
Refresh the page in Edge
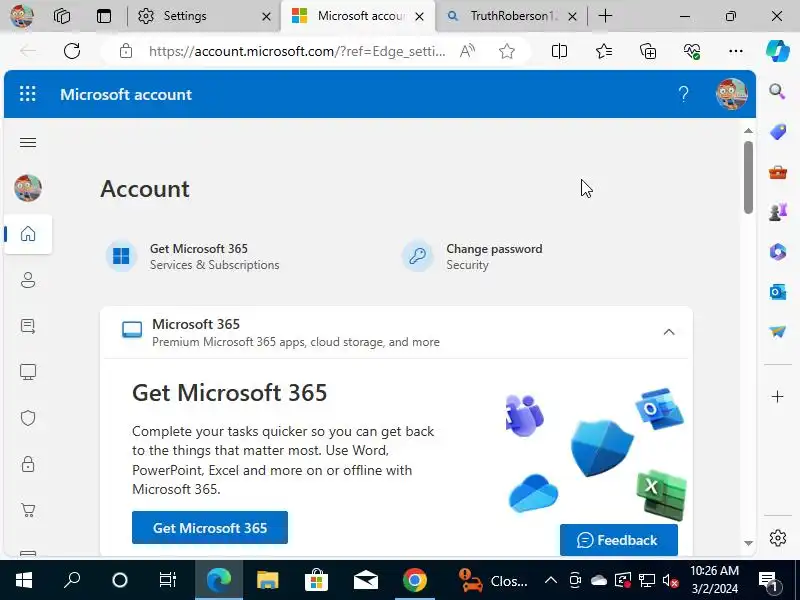[x=72, y=51]
